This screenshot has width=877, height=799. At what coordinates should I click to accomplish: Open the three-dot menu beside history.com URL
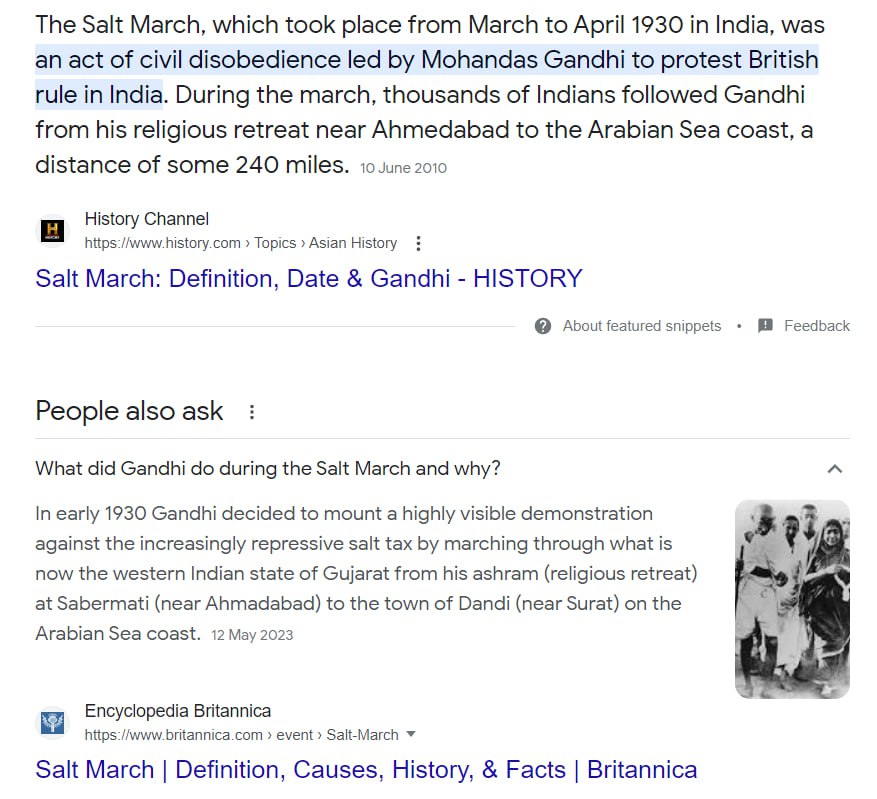tap(418, 243)
